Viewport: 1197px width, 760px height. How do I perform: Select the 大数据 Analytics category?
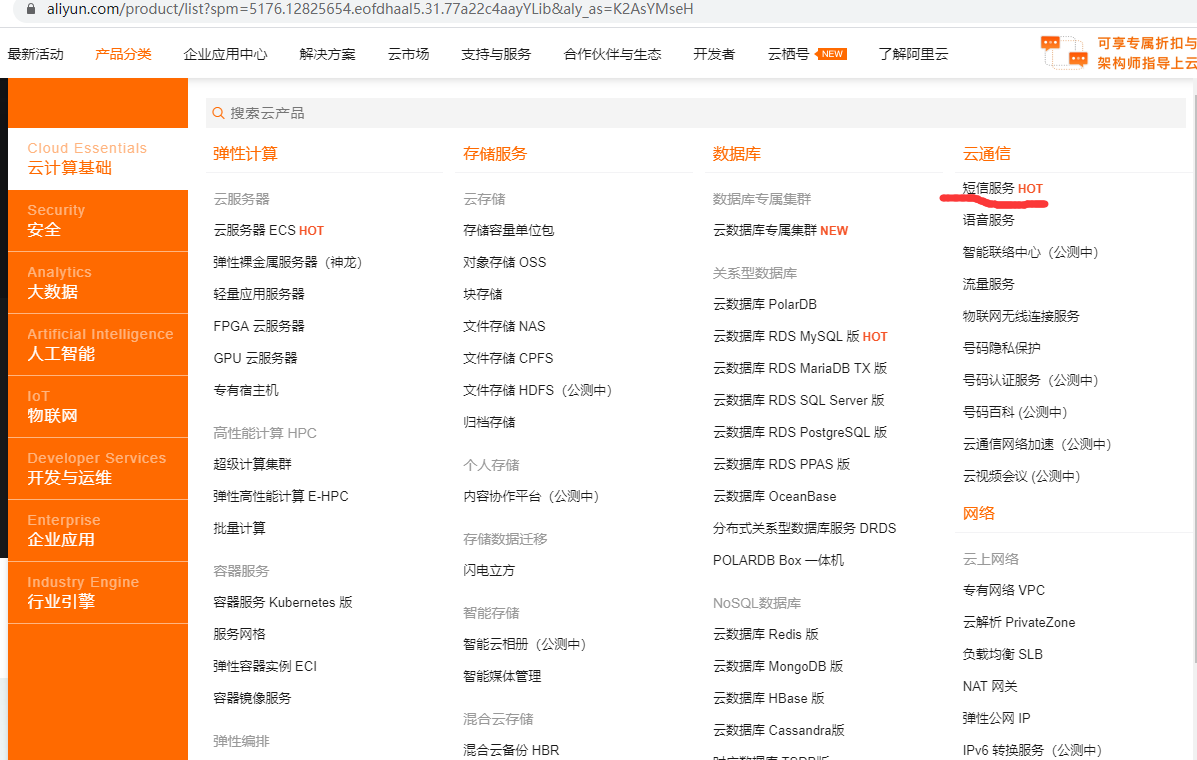(x=98, y=282)
